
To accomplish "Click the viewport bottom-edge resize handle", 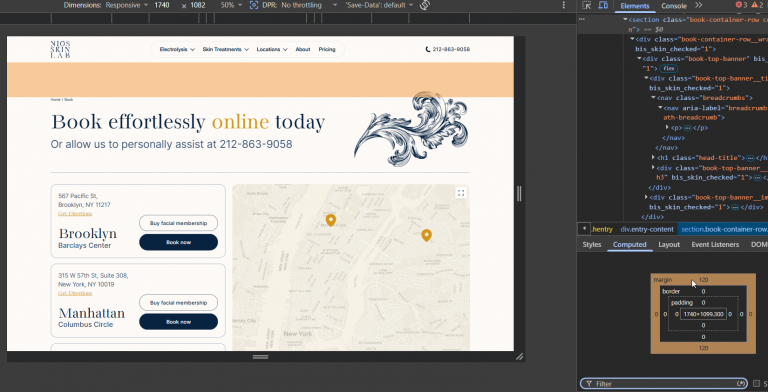I will [x=260, y=357].
